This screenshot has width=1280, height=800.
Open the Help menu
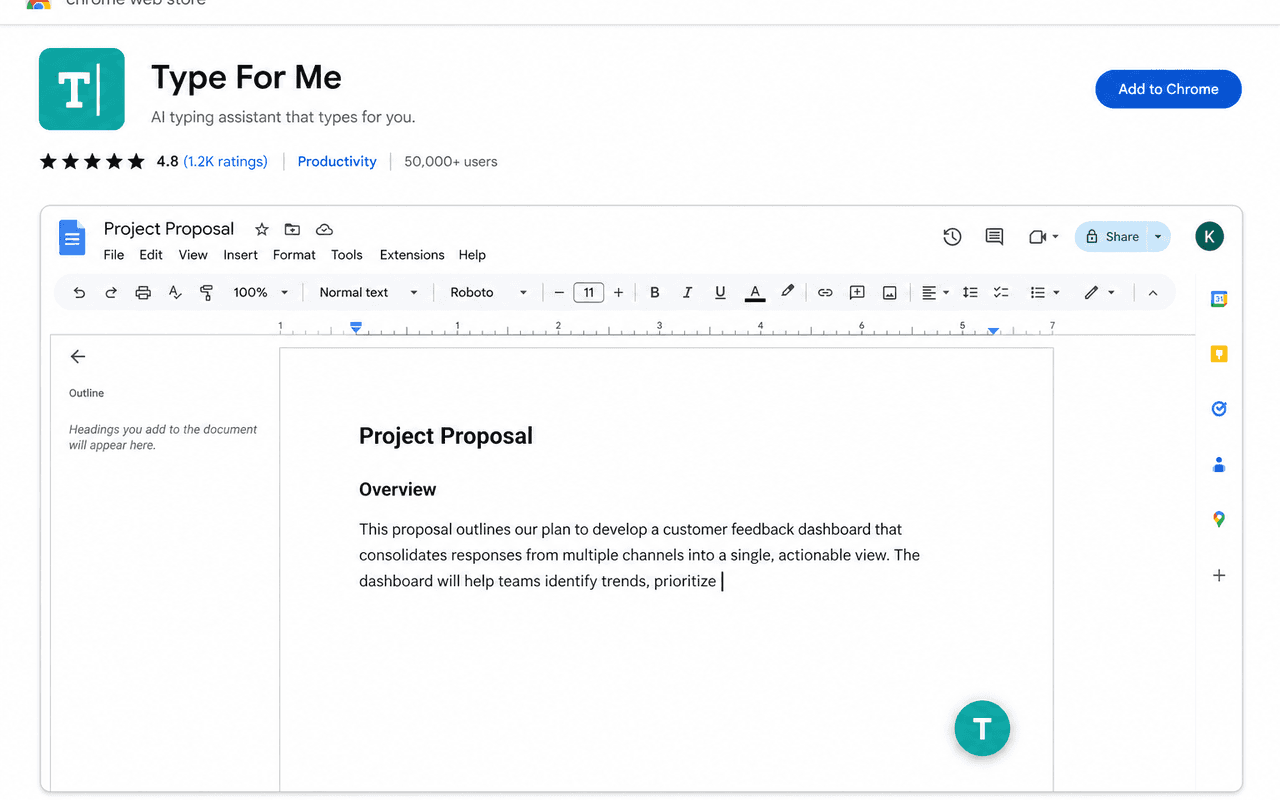point(472,255)
